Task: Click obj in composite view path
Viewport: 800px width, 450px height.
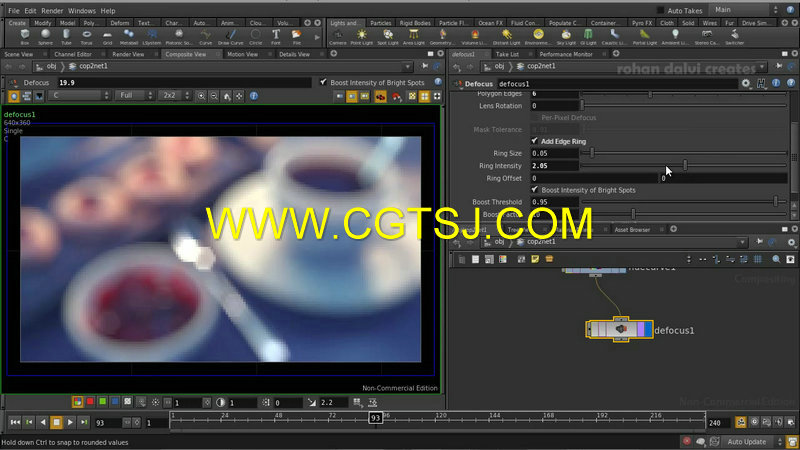Action: 52,66
